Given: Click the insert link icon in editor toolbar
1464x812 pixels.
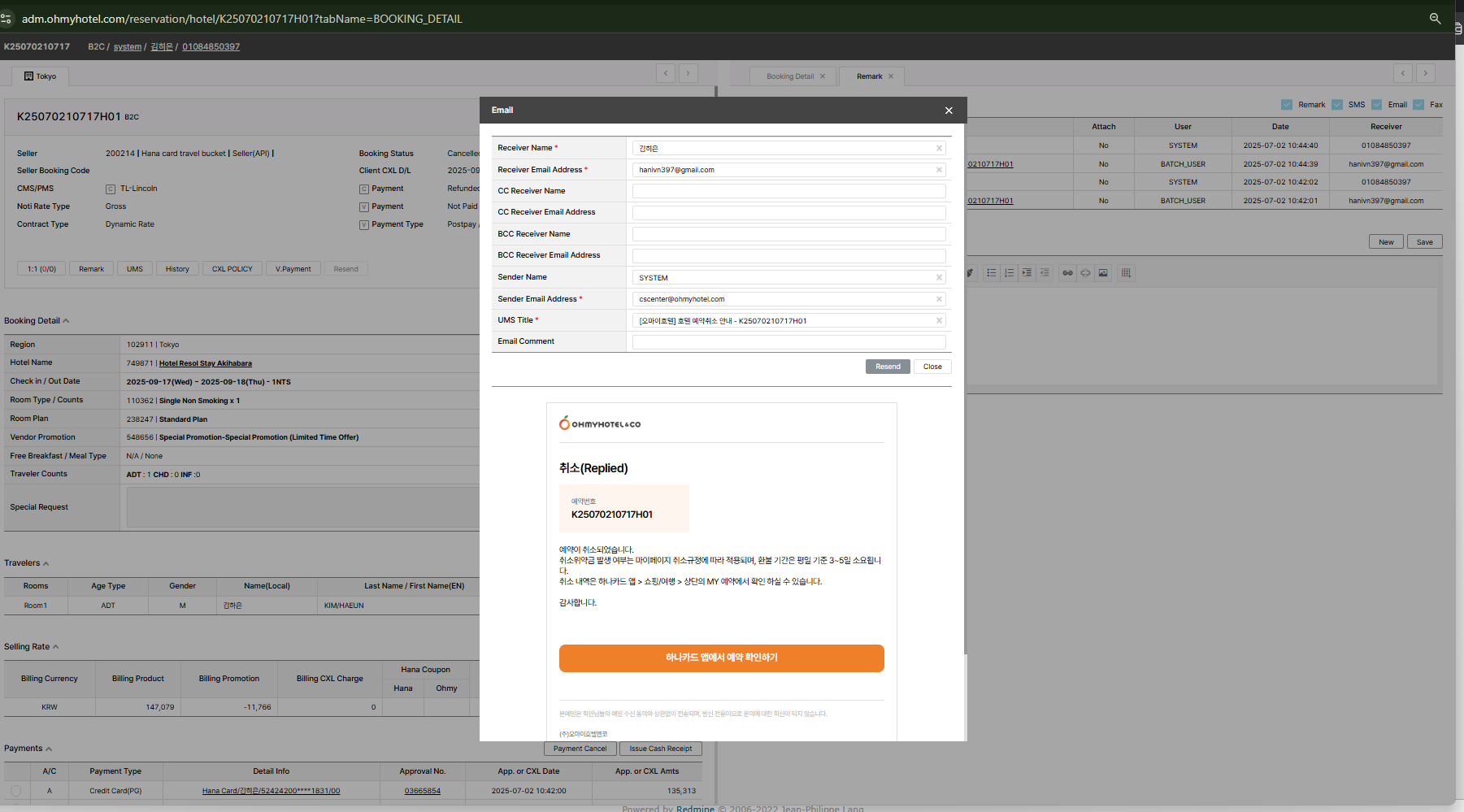Looking at the screenshot, I should point(1067,273).
